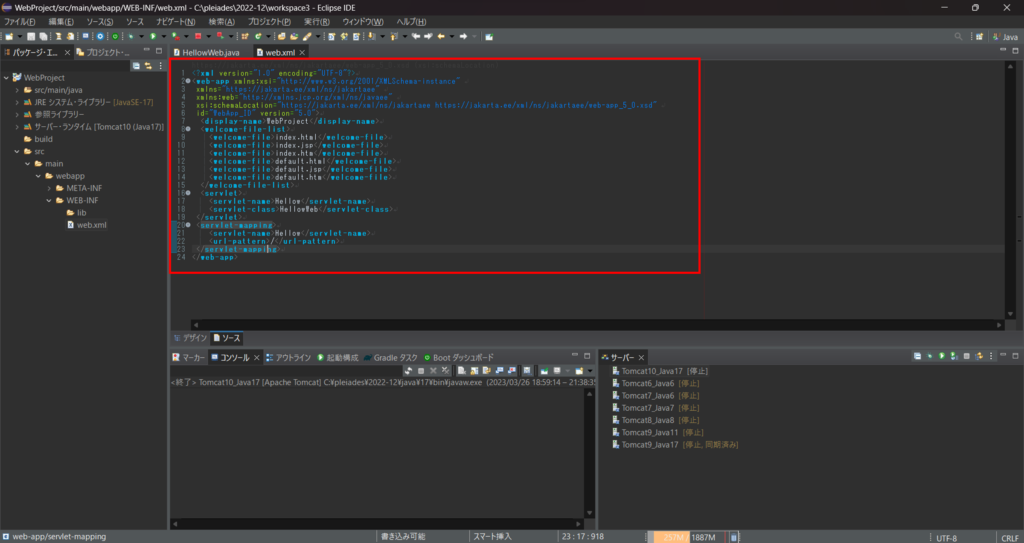Image resolution: width=1024 pixels, height=543 pixels.
Task: Switch to the Java perspective button
Action: click(1003, 37)
